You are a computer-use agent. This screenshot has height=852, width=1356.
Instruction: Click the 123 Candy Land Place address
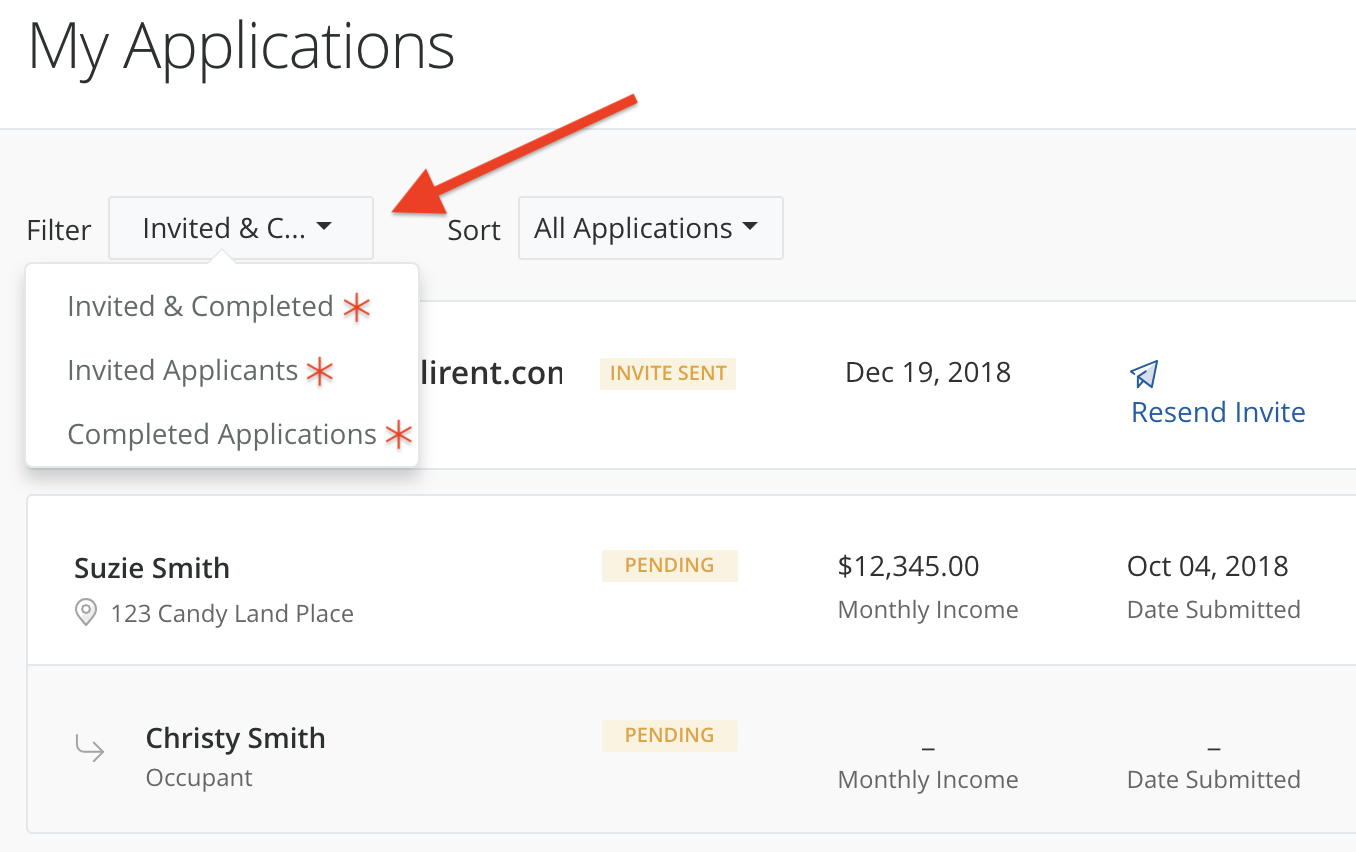click(232, 613)
